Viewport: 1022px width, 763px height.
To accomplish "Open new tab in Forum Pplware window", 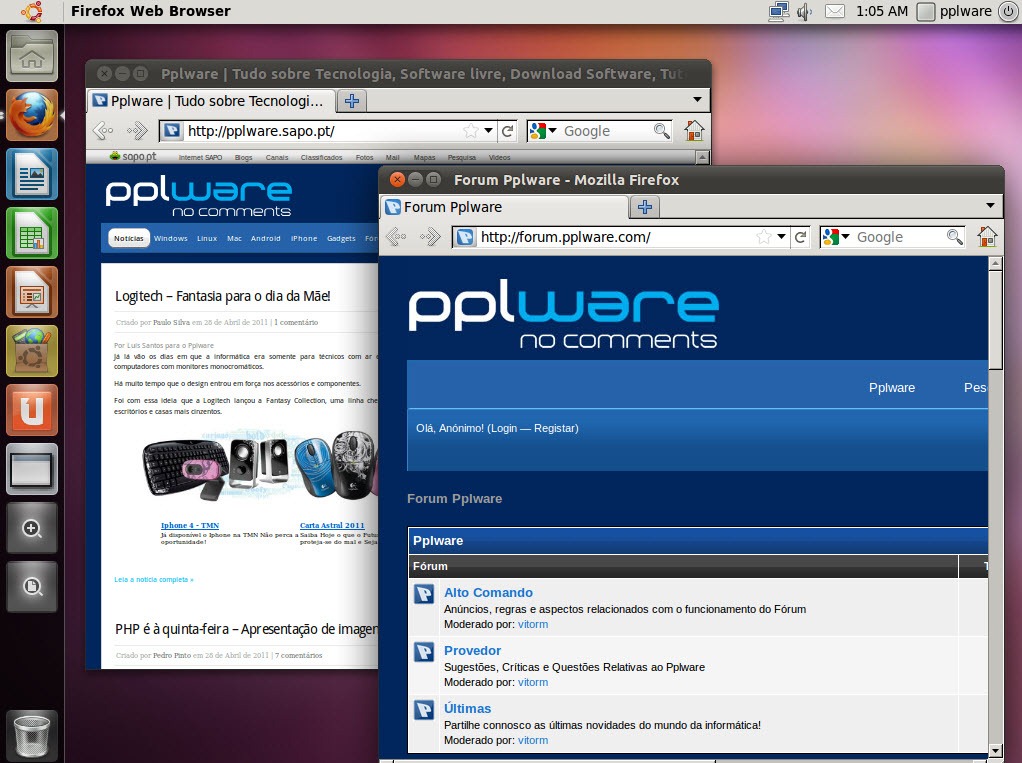I will (645, 207).
